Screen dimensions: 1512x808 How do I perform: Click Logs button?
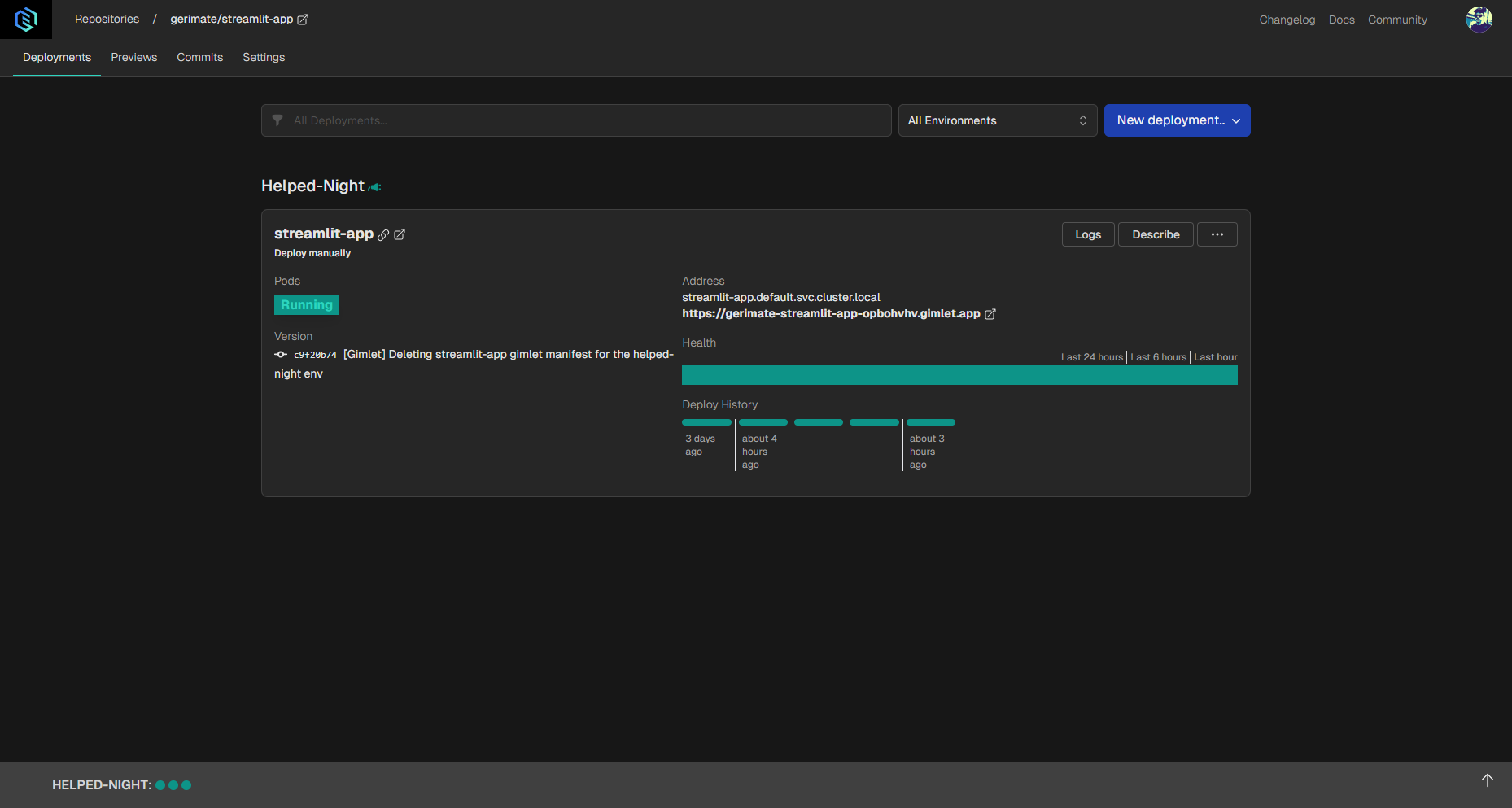(x=1088, y=234)
